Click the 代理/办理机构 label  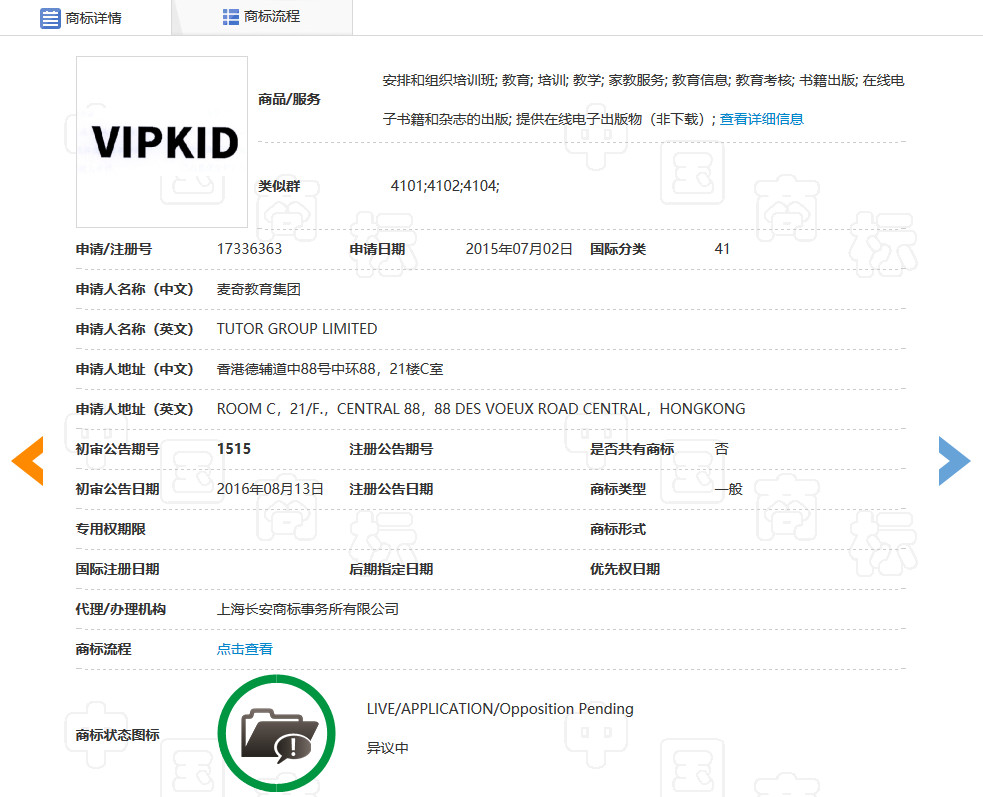click(120, 610)
